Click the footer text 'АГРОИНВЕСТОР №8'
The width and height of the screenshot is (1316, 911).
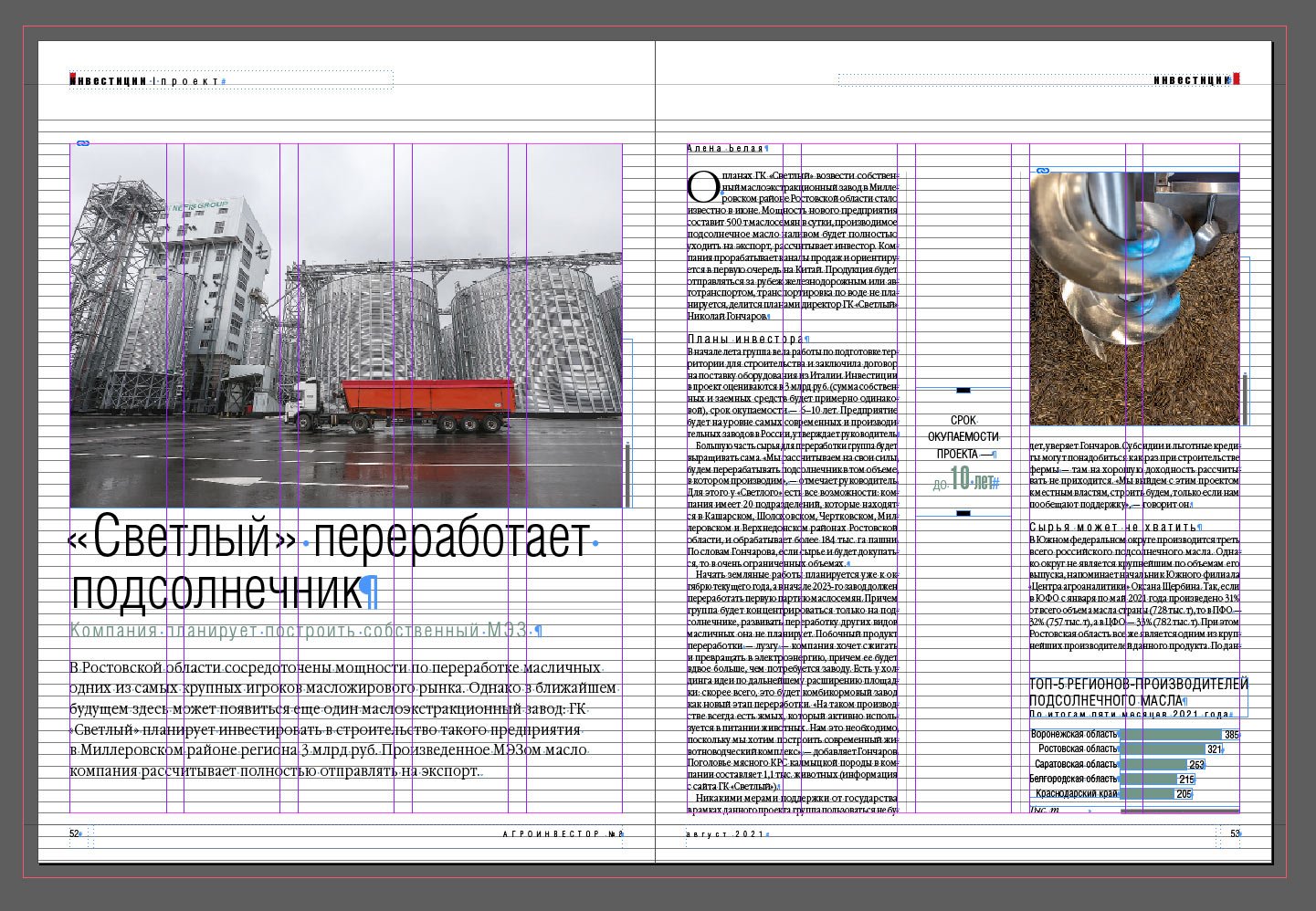click(562, 833)
